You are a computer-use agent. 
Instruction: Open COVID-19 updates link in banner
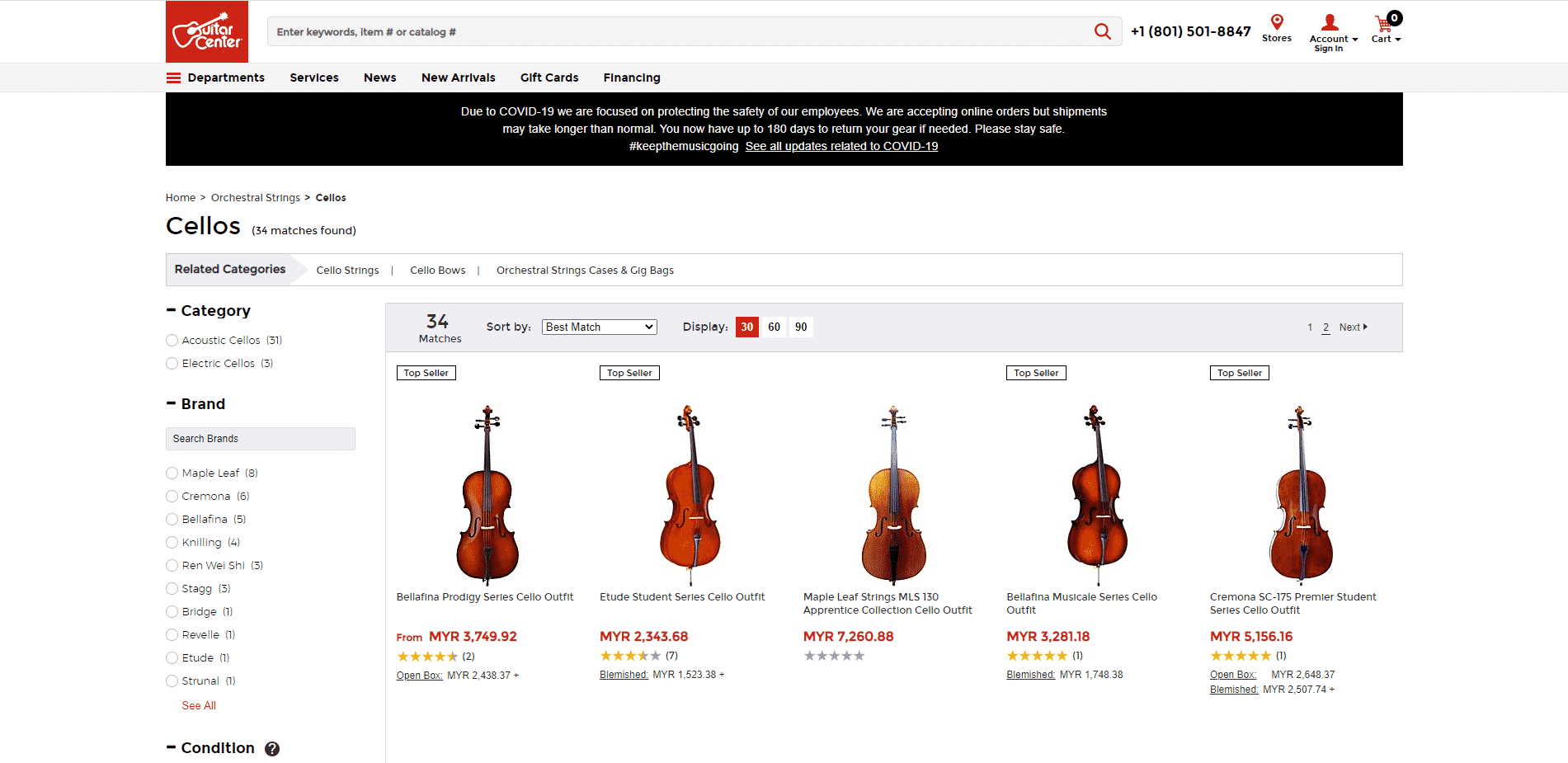841,146
